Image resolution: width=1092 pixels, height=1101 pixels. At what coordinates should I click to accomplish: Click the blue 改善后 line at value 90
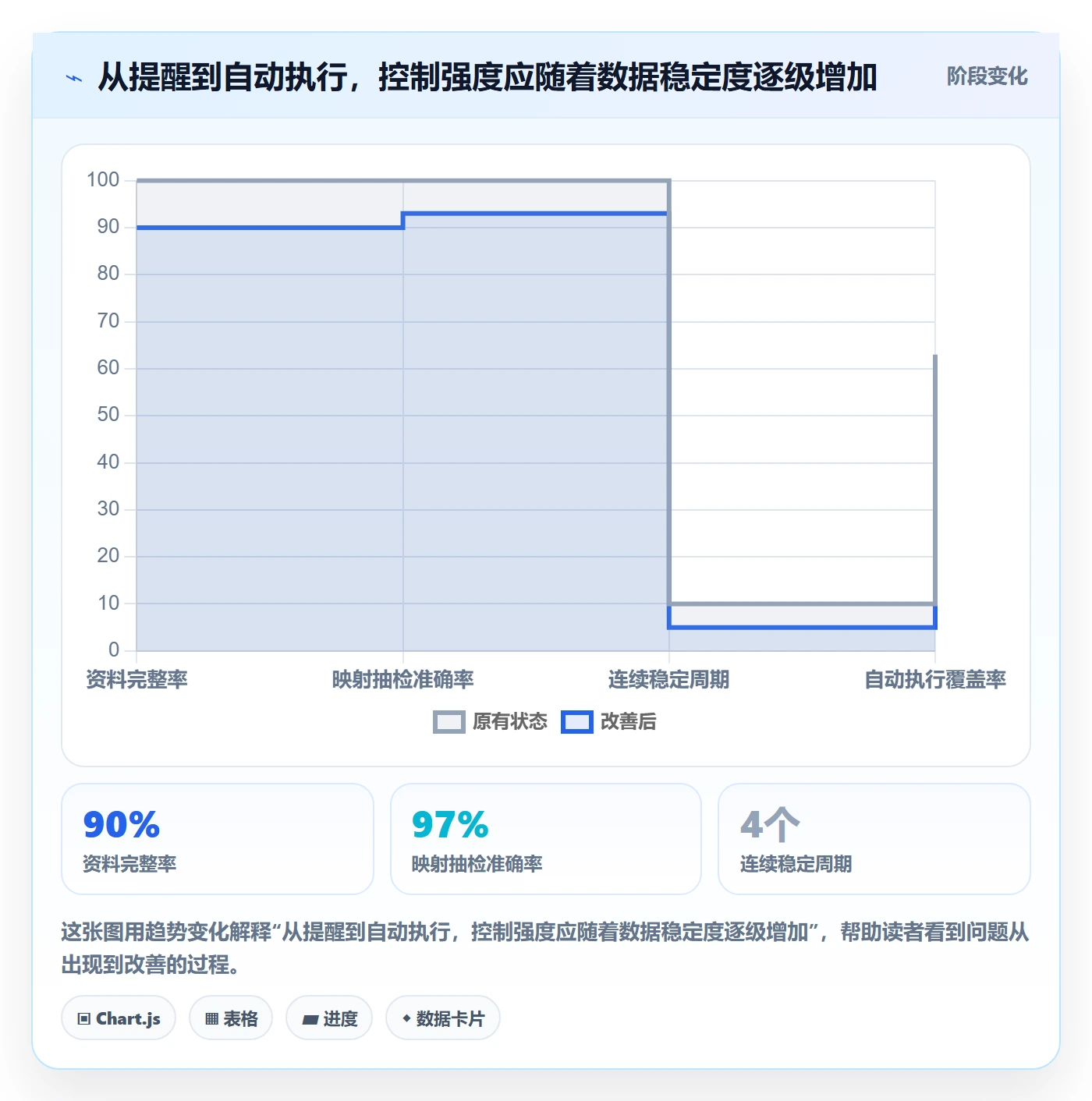click(x=270, y=228)
